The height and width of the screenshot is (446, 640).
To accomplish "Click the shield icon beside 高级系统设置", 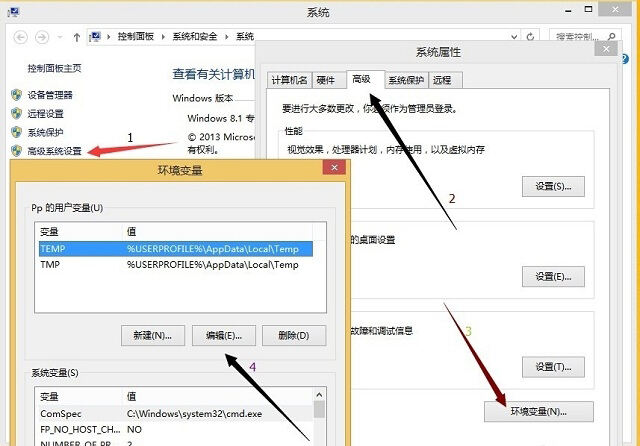I will pos(16,151).
